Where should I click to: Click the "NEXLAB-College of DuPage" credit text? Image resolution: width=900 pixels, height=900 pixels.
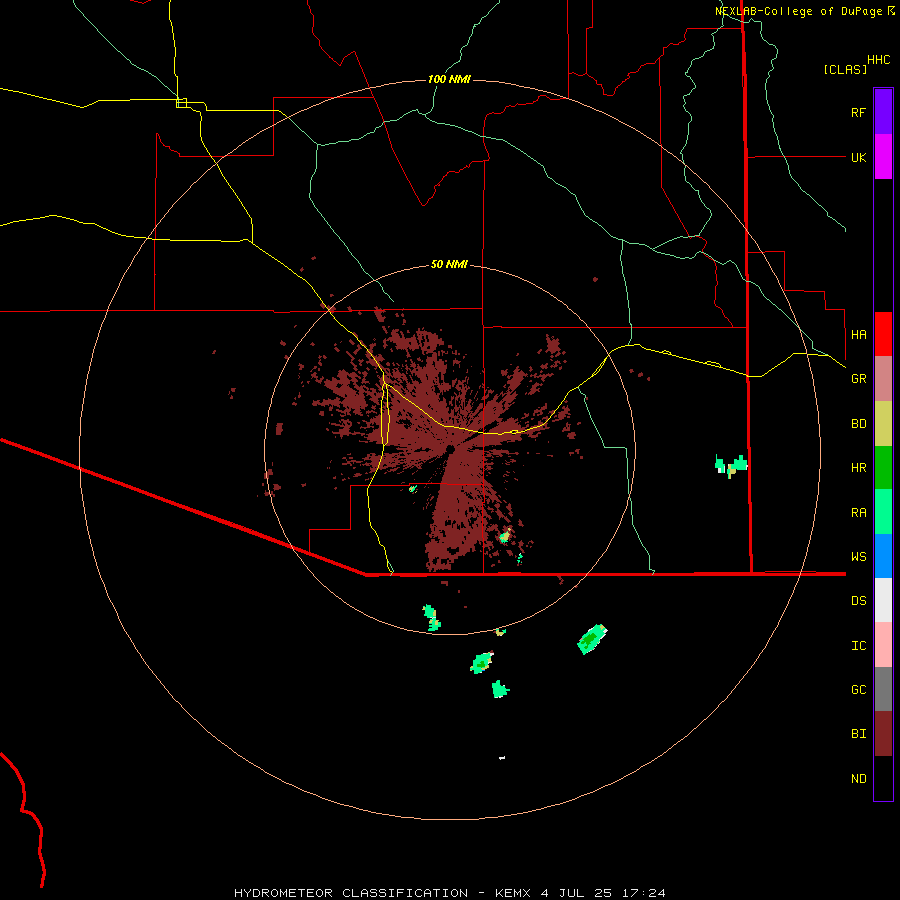pyautogui.click(x=800, y=11)
